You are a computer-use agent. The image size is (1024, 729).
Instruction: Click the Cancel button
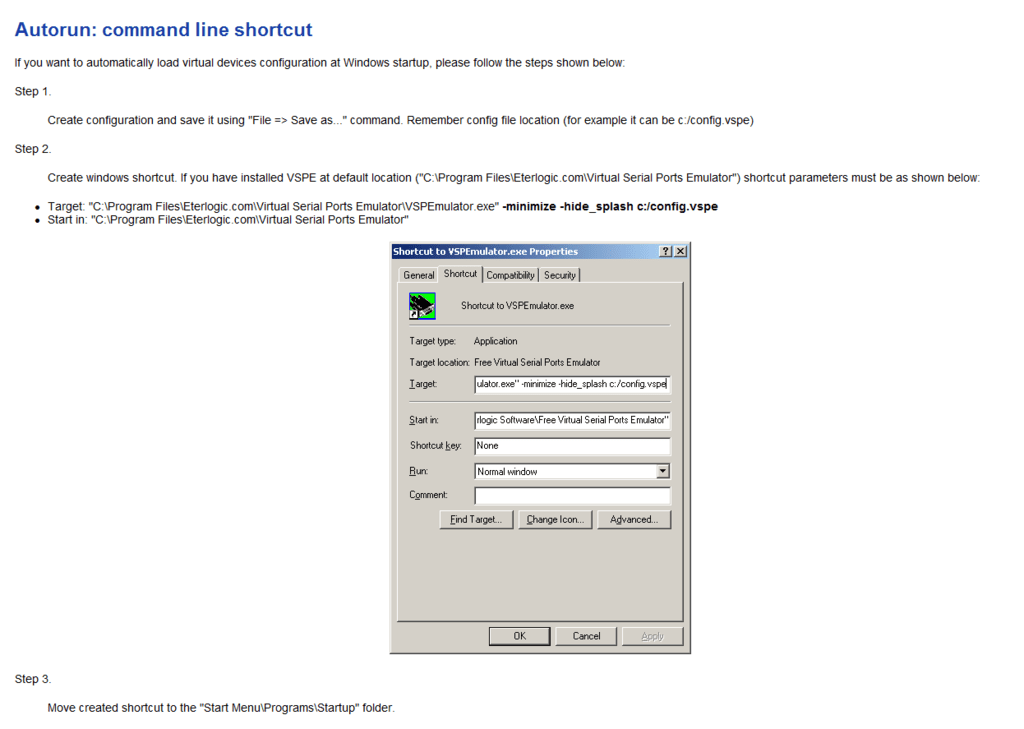[x=586, y=635]
